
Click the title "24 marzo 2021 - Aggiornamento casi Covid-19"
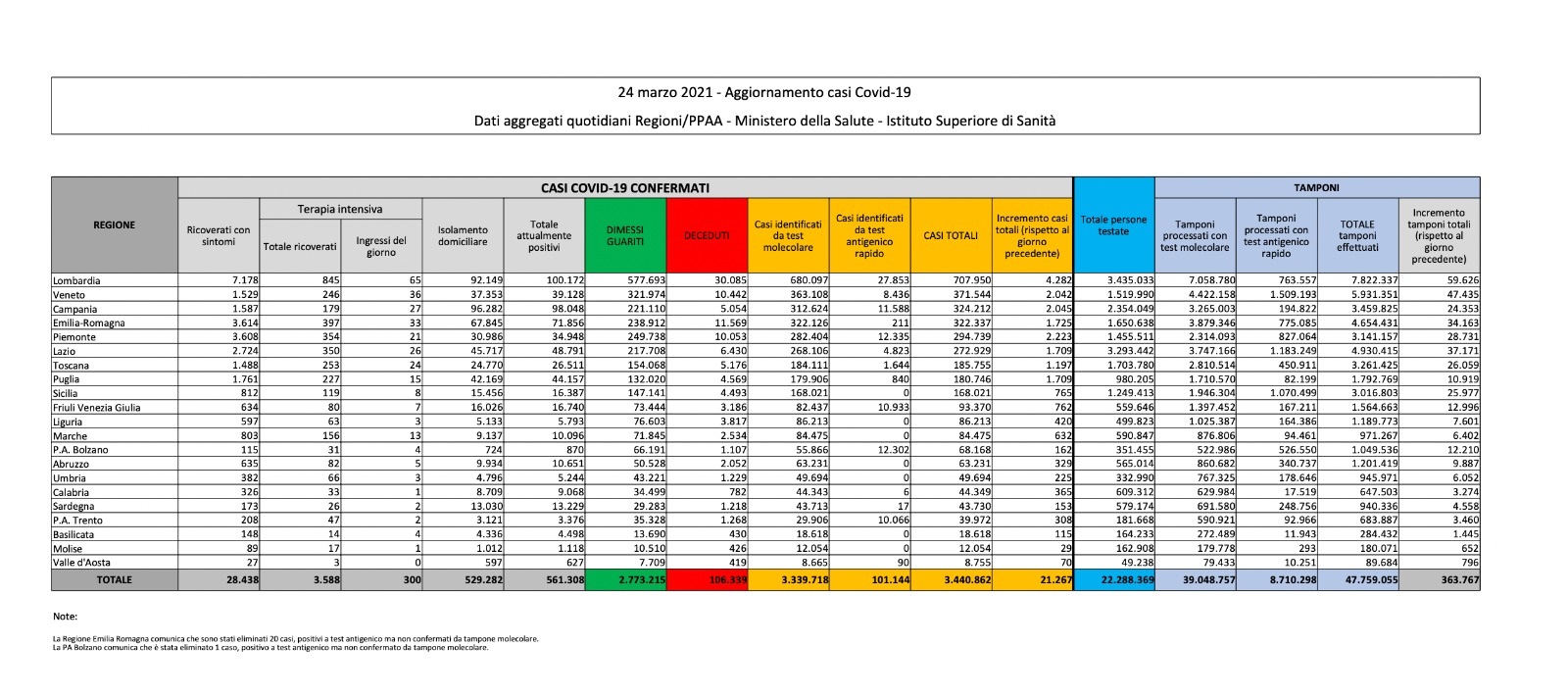click(764, 92)
